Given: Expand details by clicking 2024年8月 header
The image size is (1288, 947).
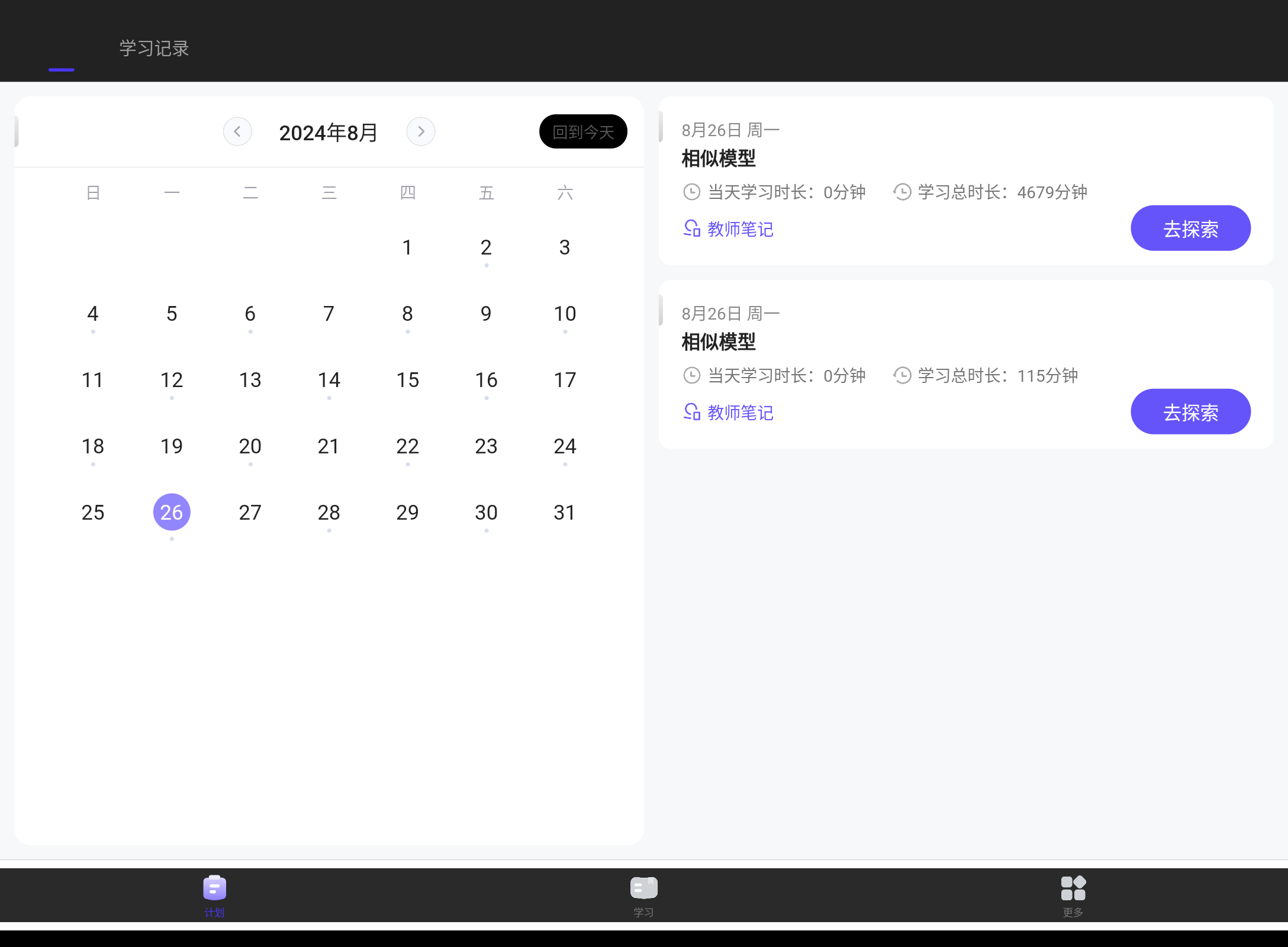Looking at the screenshot, I should tap(329, 132).
